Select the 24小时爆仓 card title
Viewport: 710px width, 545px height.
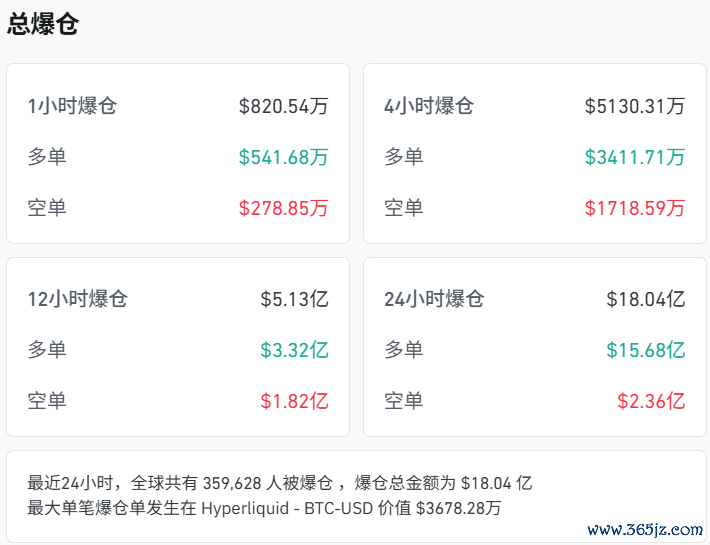[x=434, y=299]
